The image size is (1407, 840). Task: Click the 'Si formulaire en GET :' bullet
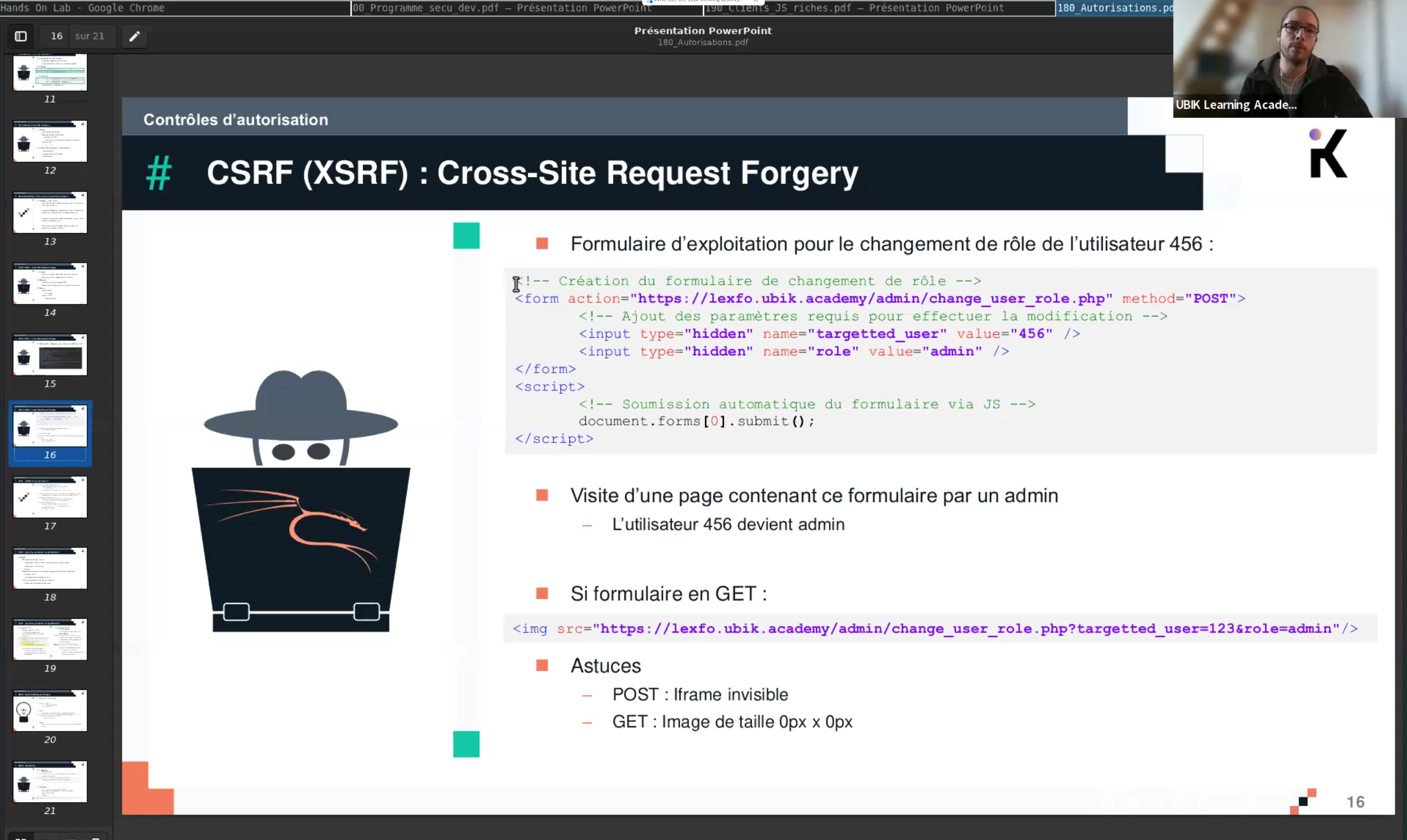click(669, 594)
